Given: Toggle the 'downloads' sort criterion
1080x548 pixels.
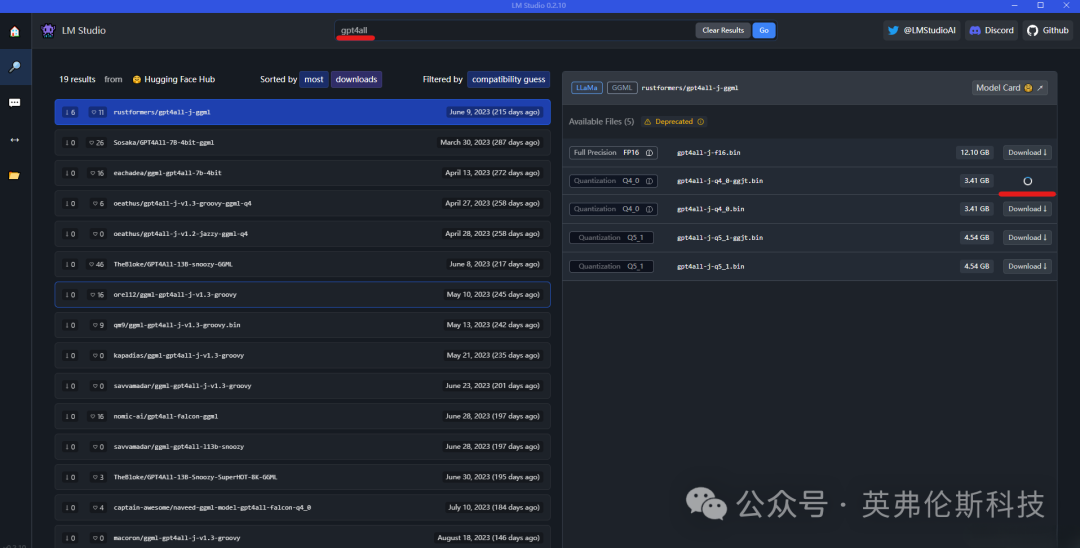Looking at the screenshot, I should 356,79.
